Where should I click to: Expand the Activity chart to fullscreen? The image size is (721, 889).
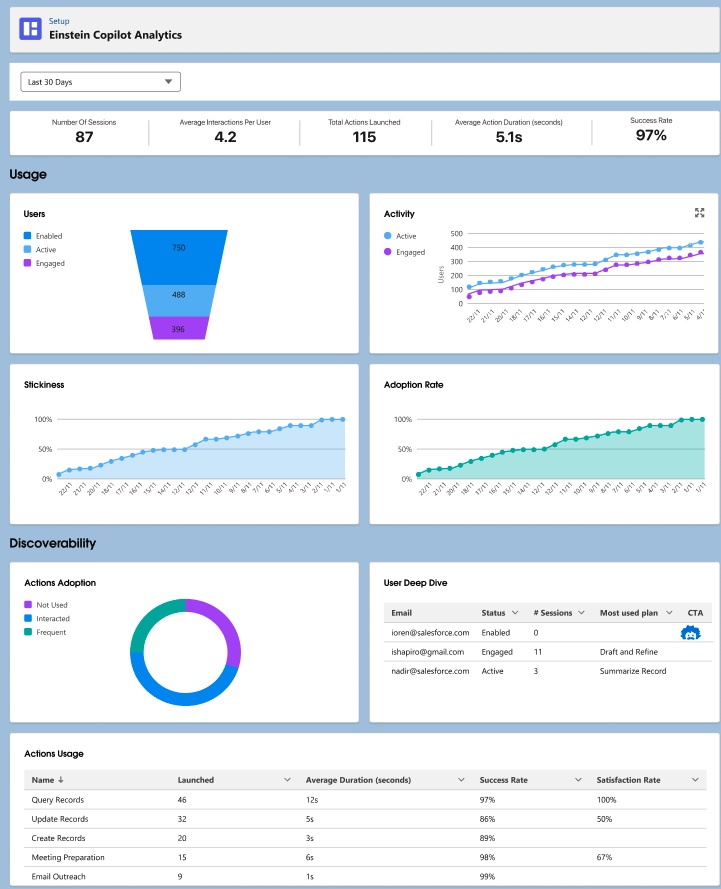click(x=699, y=213)
